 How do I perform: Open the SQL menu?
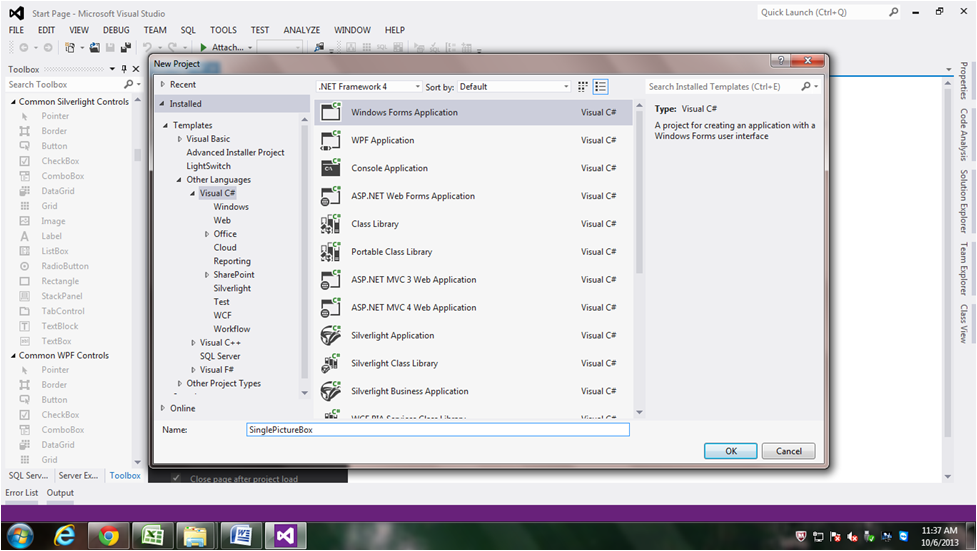(x=188, y=30)
